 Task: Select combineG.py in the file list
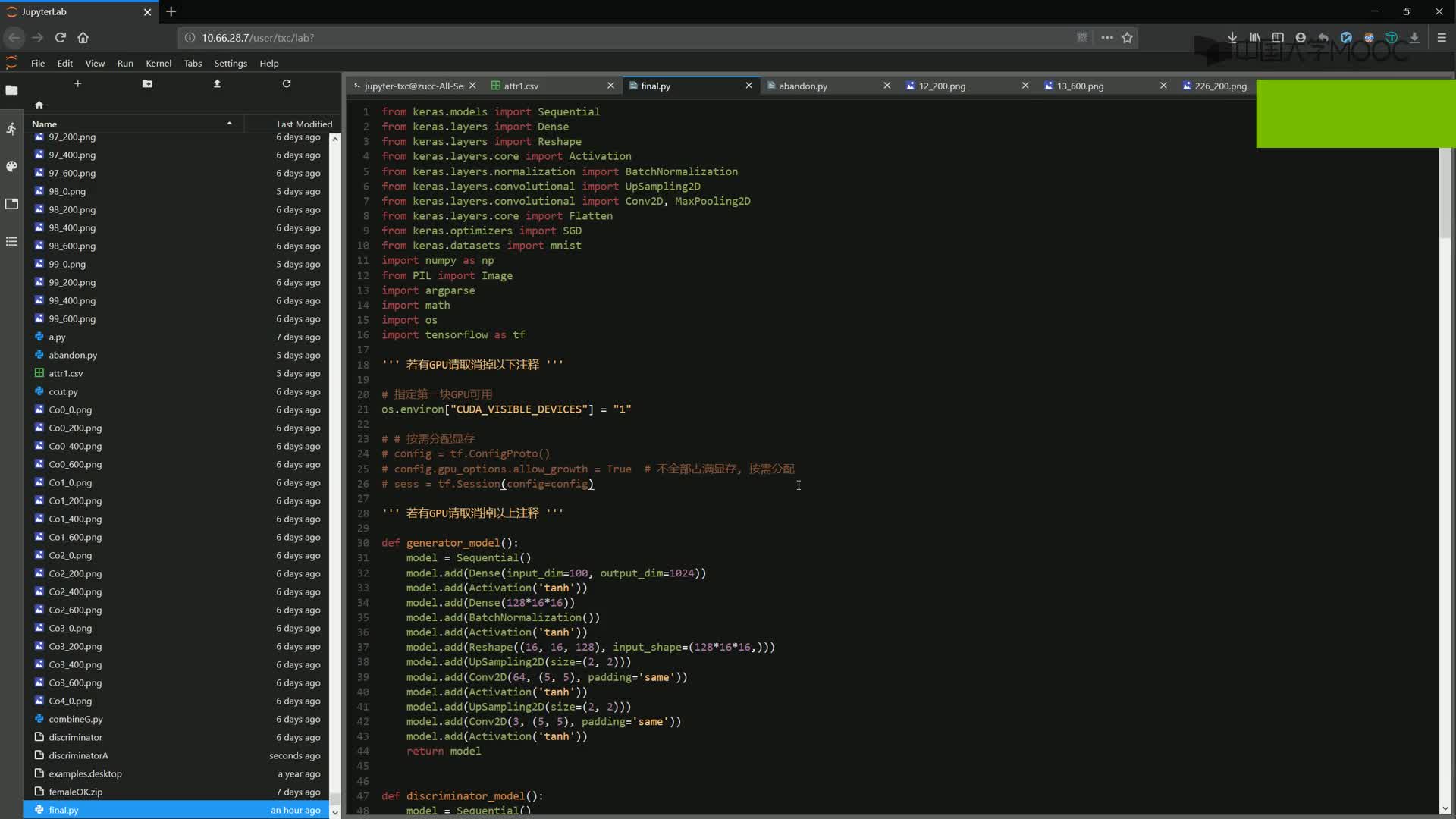coord(176,719)
